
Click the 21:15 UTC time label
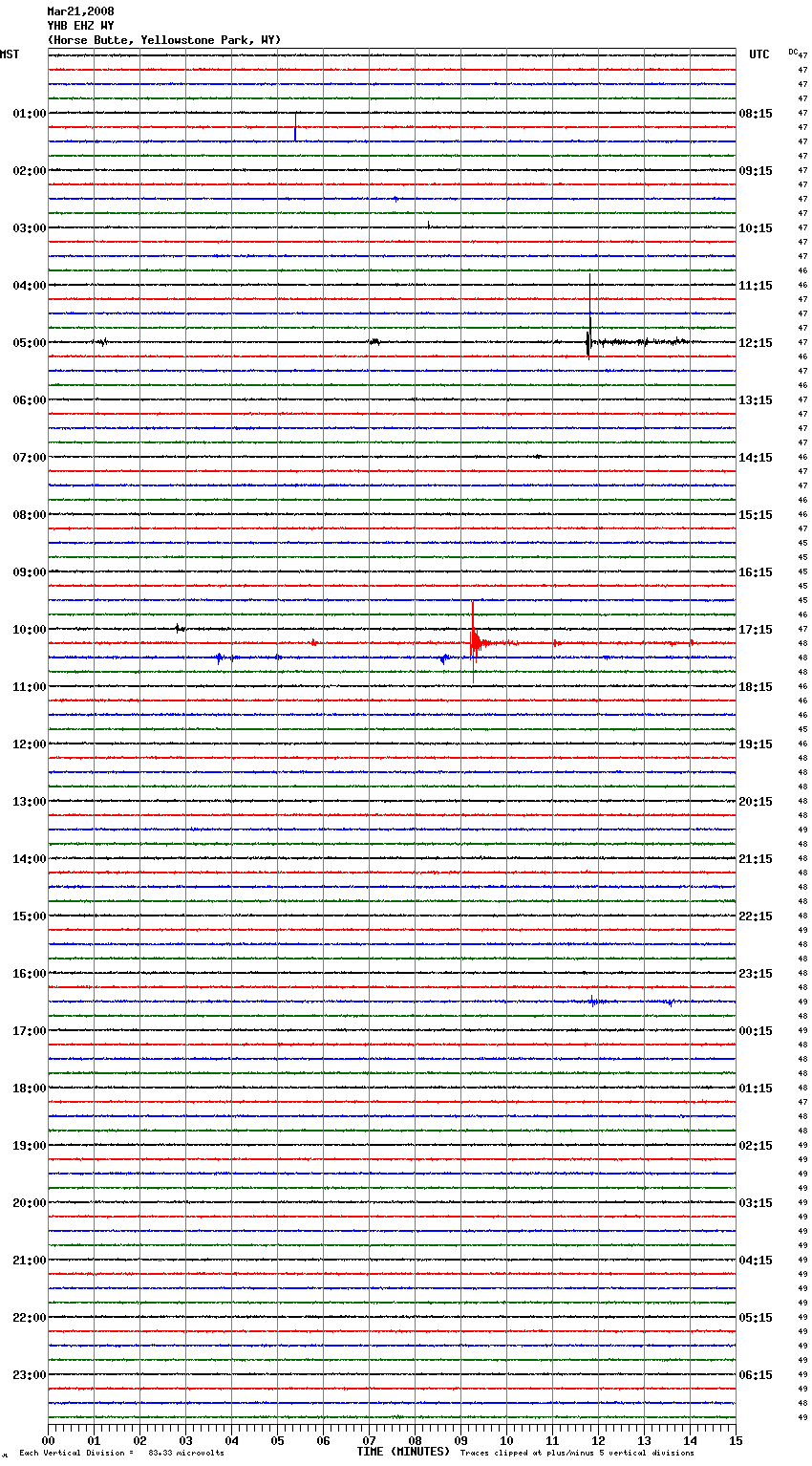(x=756, y=859)
